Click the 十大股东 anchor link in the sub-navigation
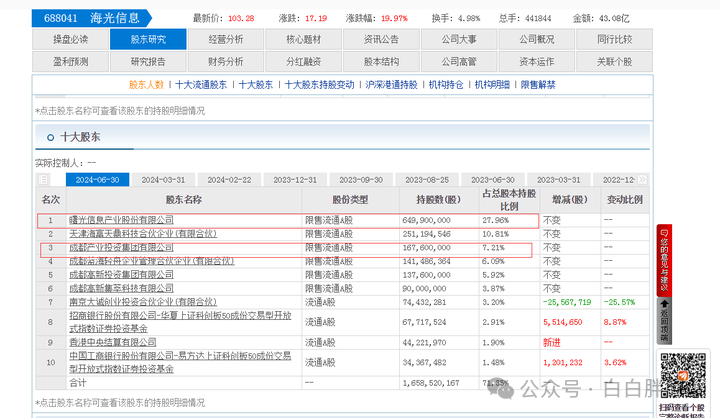Viewport: 720px width, 418px height. 256,85
